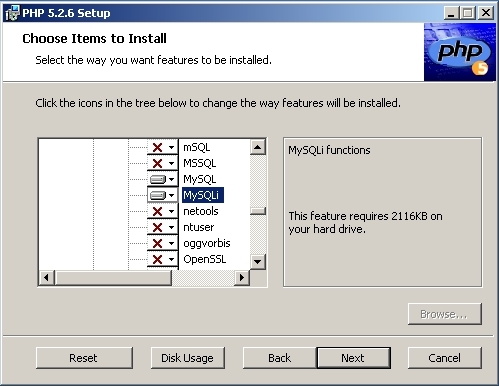Click the red X icon beside OpenSSL
The image size is (499, 386).
(x=157, y=259)
